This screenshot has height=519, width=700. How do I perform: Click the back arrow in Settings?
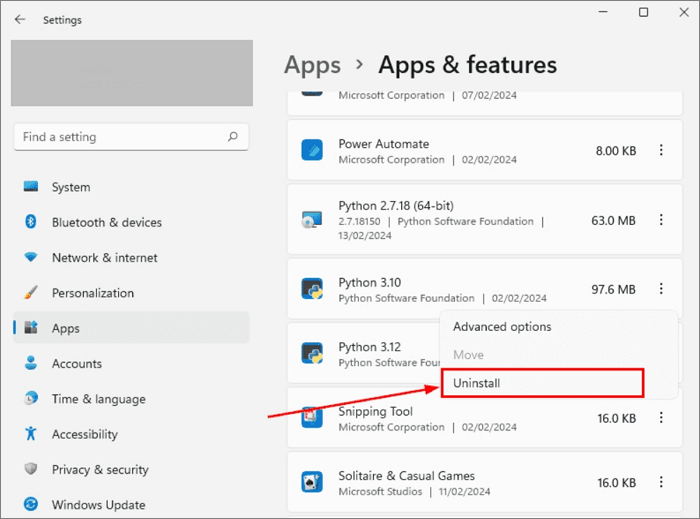20,19
